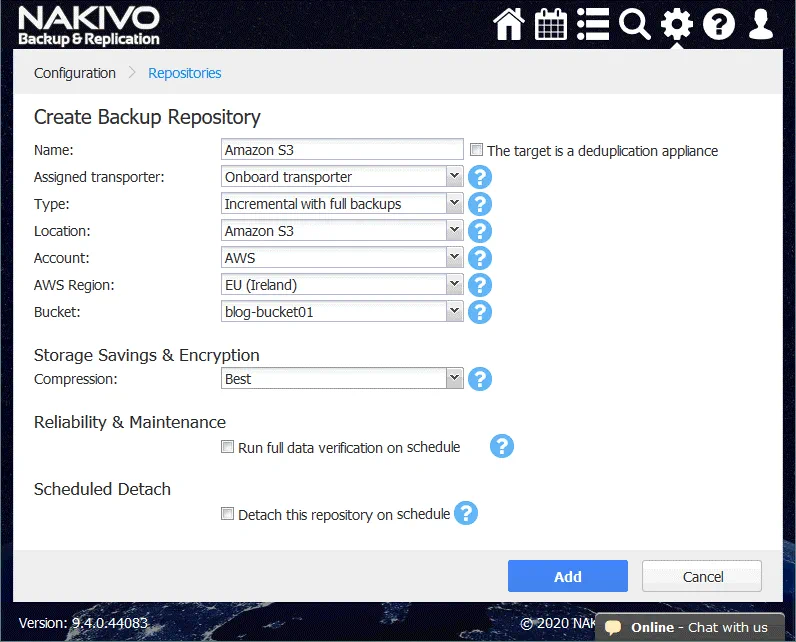Go to the Home dashboard icon
Viewport: 796px width, 642px height.
point(509,24)
